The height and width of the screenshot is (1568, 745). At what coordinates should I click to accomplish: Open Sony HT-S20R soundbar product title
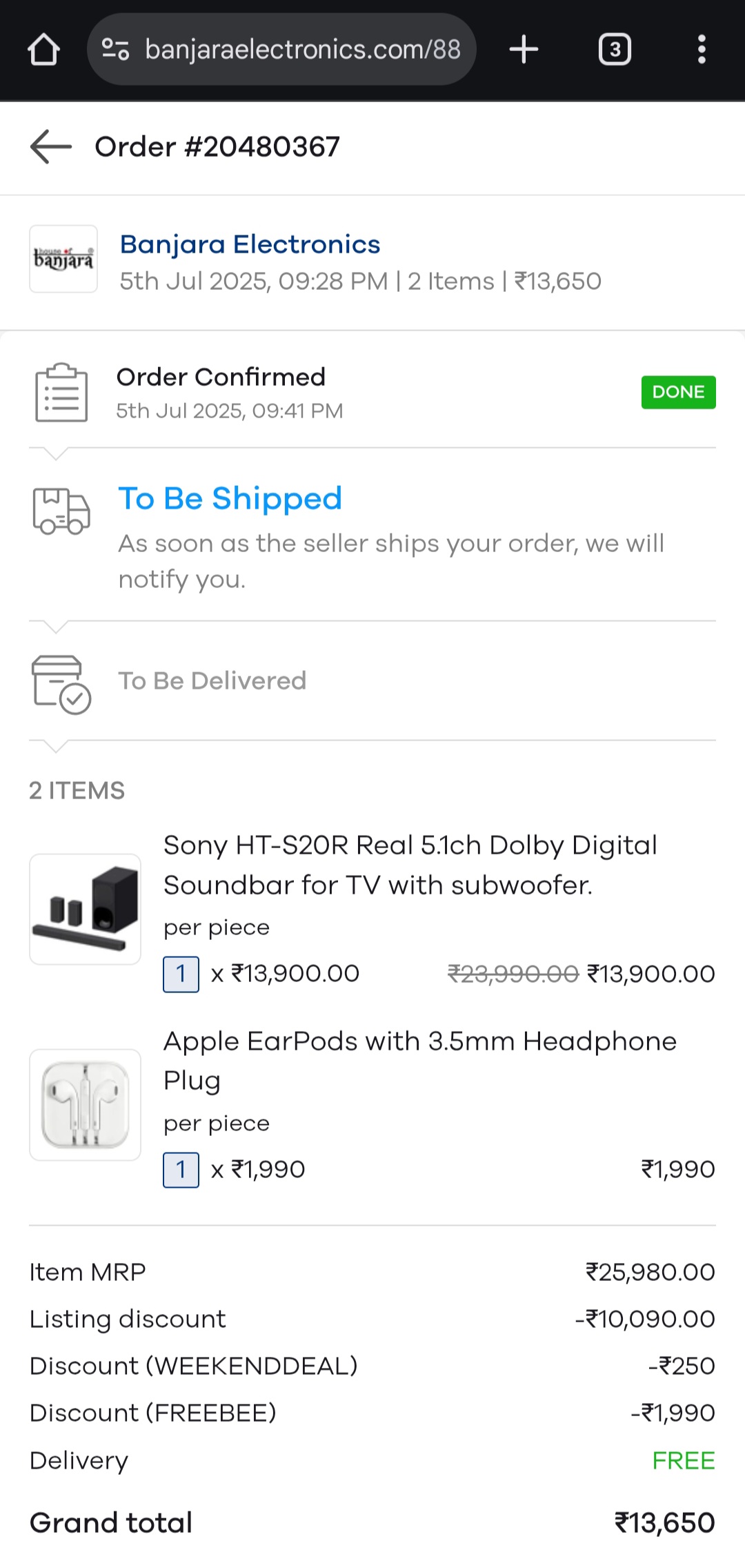[410, 865]
